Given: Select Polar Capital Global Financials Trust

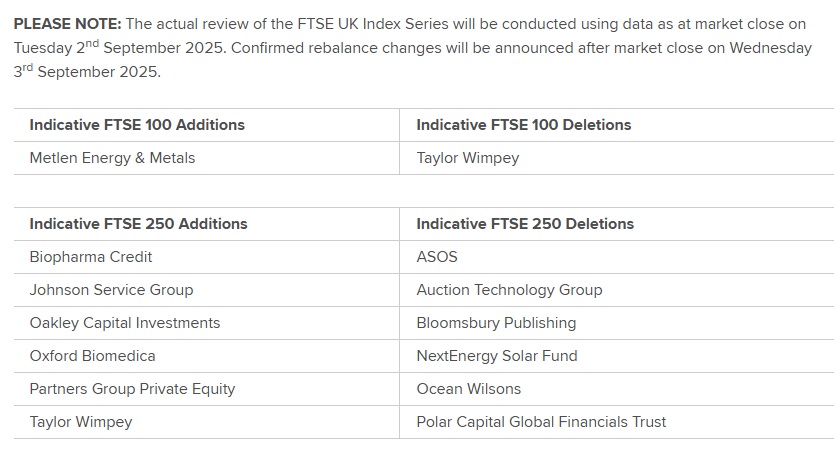Looking at the screenshot, I should point(541,422).
